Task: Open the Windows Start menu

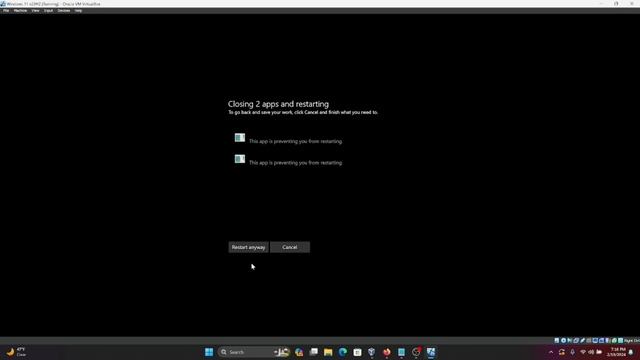Action: (209, 352)
